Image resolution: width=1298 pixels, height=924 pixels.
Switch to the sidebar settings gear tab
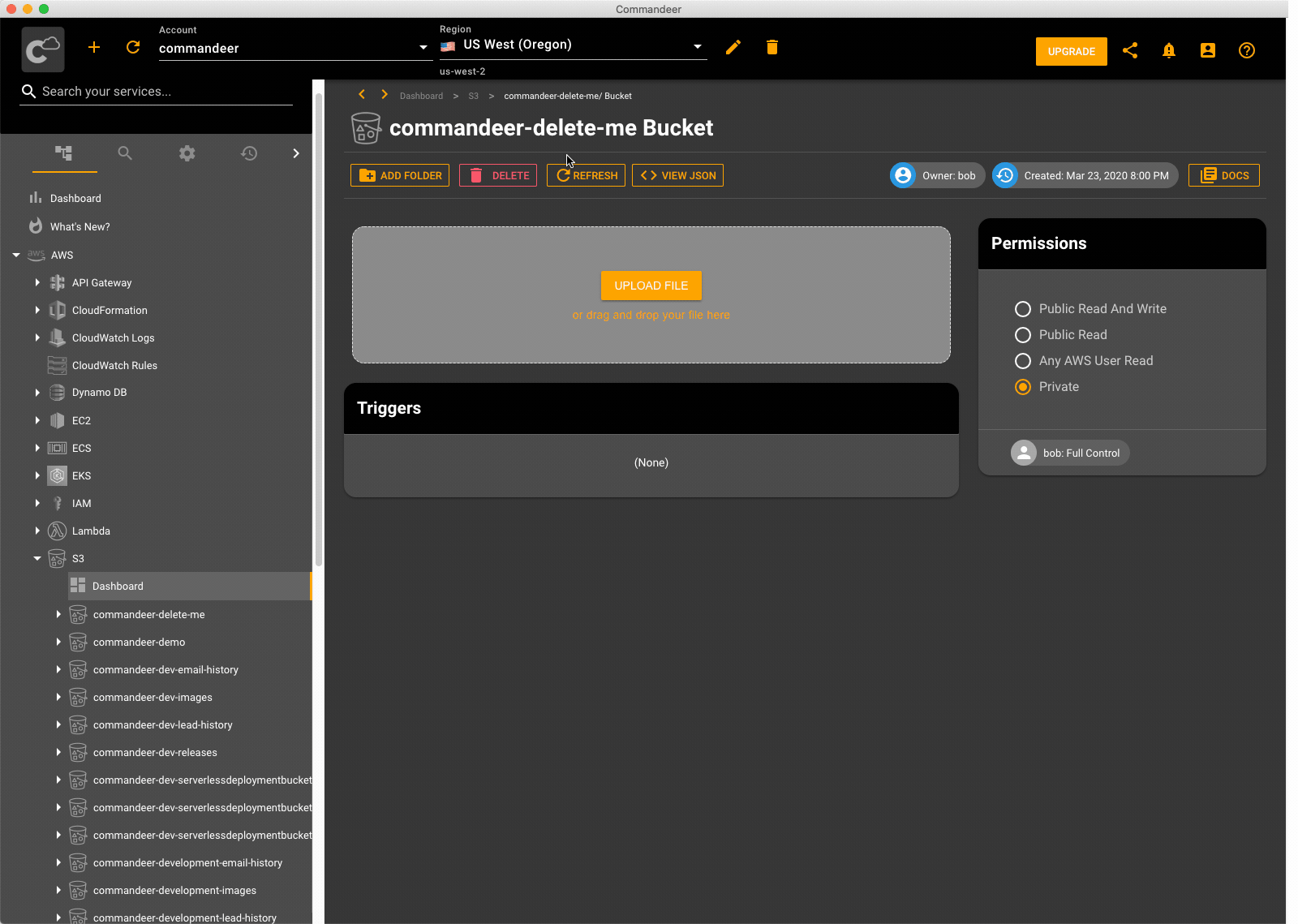[187, 153]
